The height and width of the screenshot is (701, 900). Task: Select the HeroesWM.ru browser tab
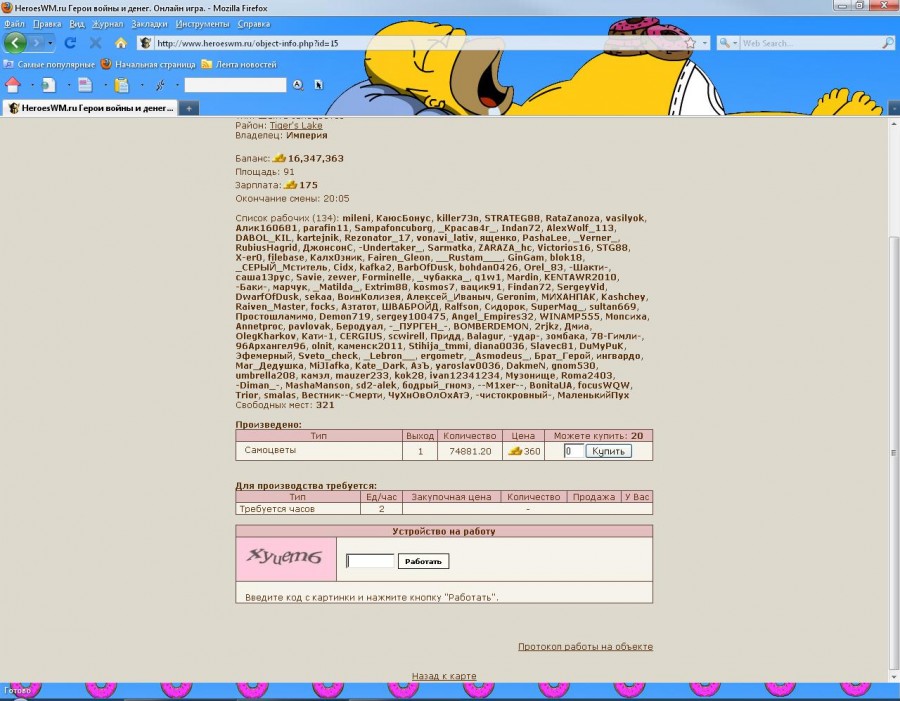[x=91, y=108]
